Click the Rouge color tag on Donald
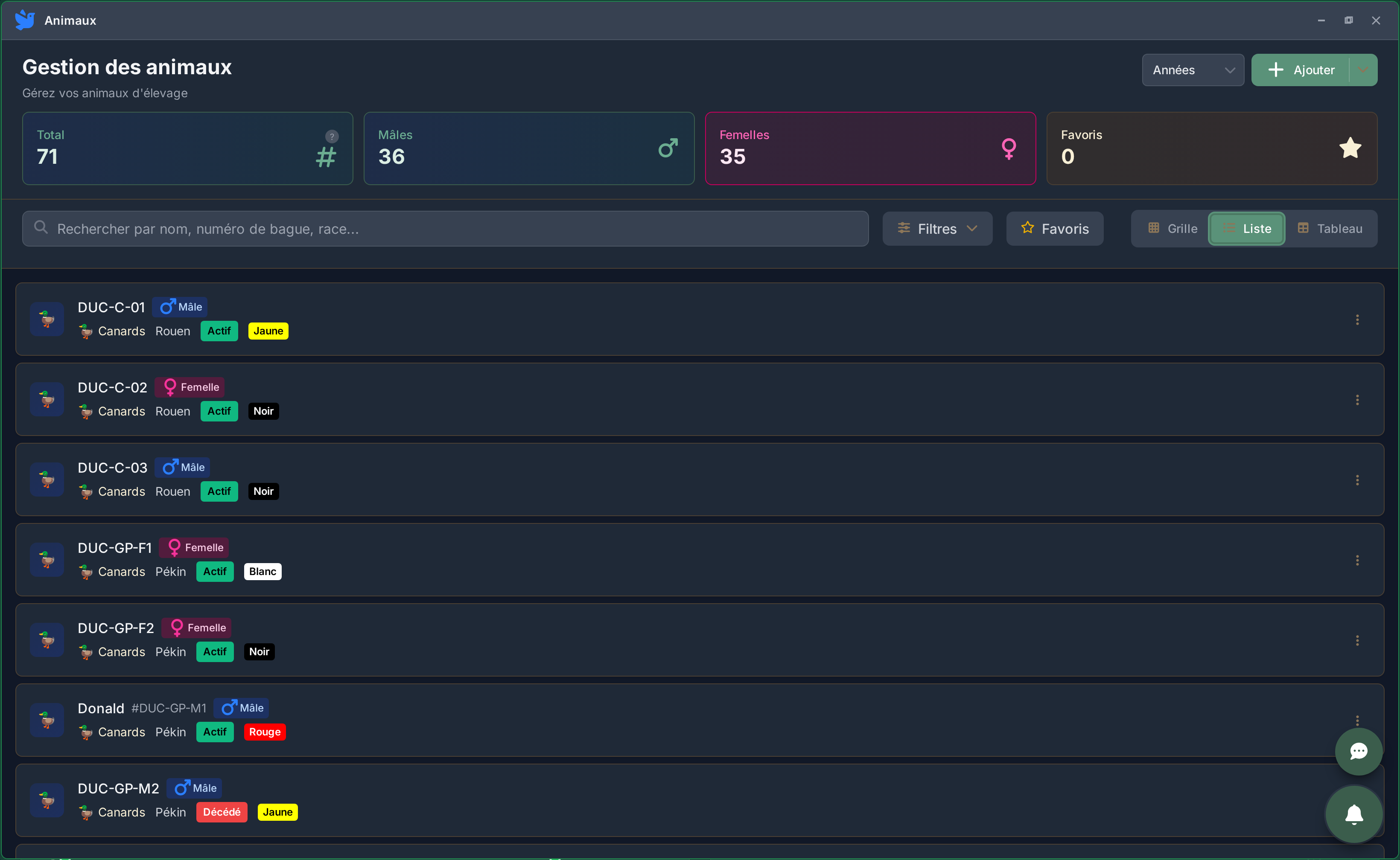The height and width of the screenshot is (860, 1400). (x=265, y=732)
